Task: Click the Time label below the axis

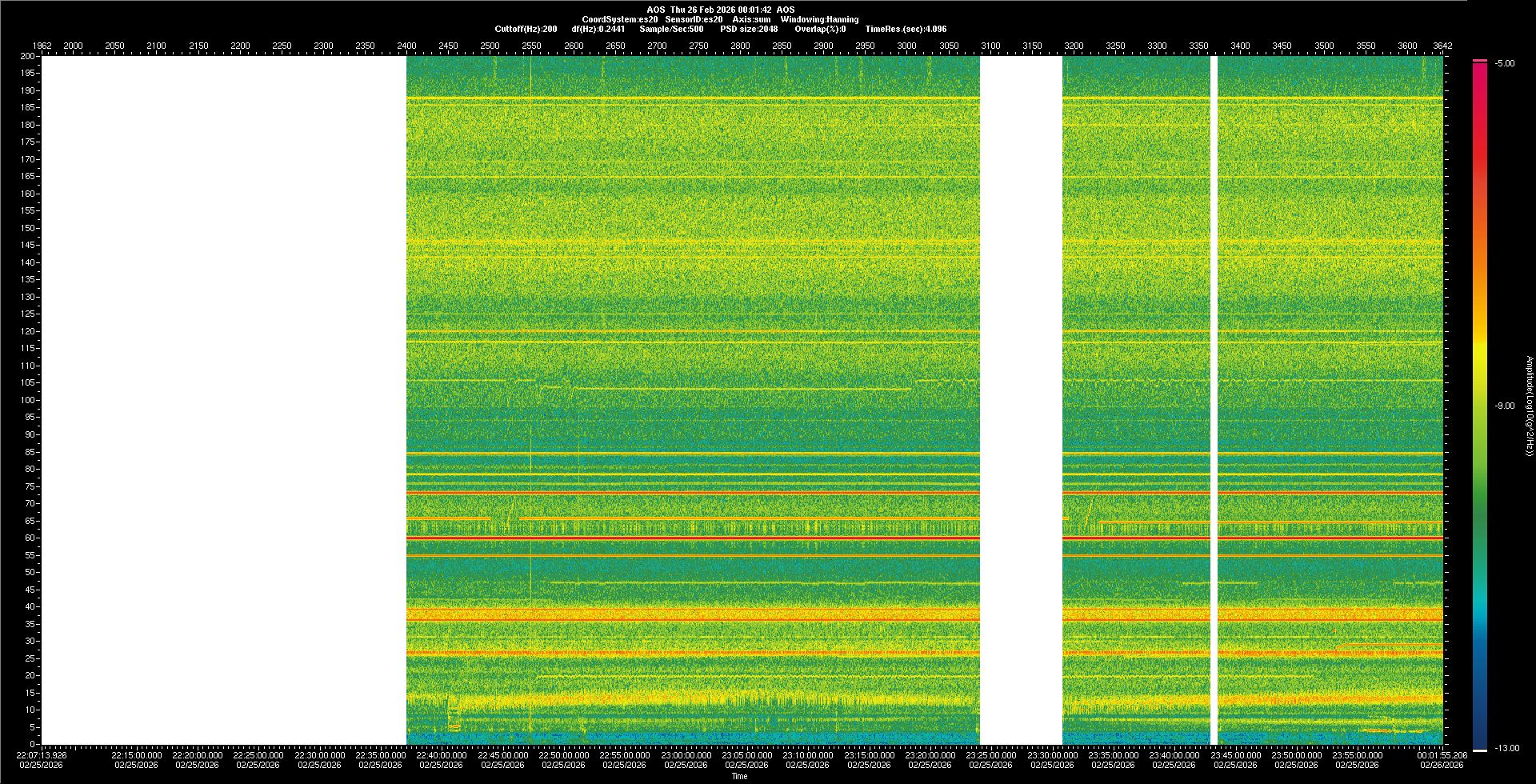Action: tap(739, 776)
